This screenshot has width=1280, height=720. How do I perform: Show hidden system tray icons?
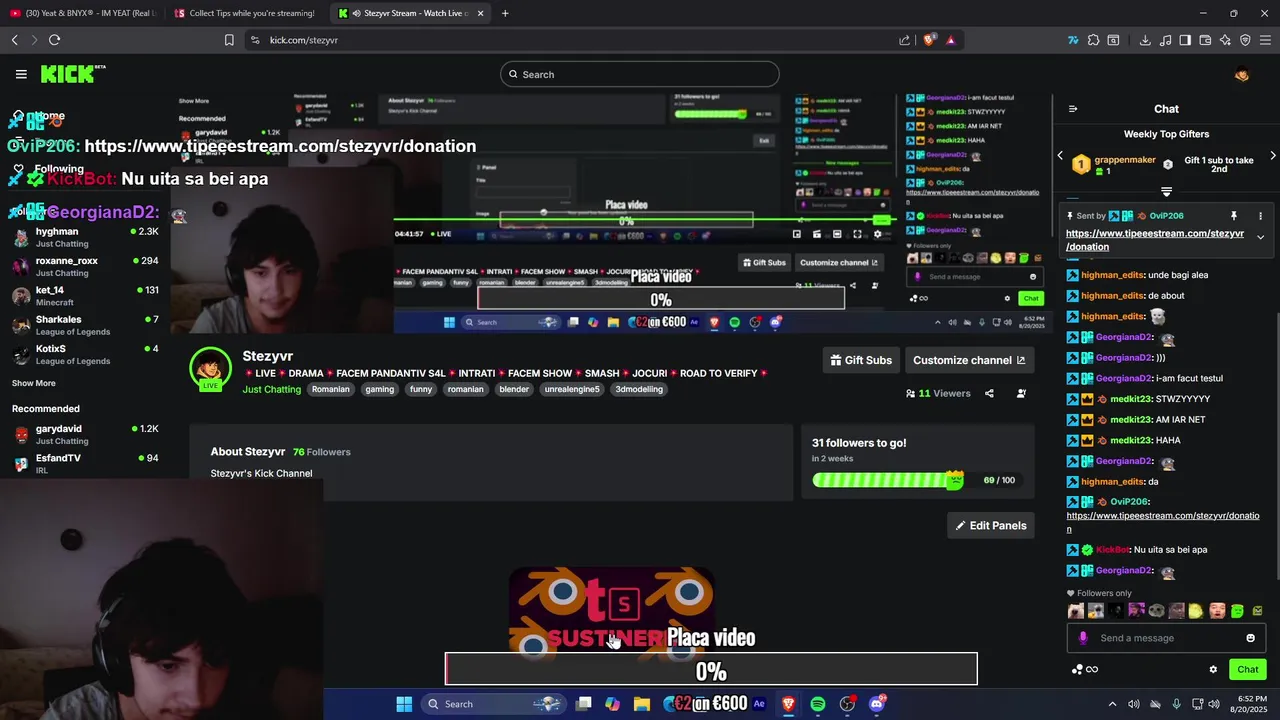coord(1112,704)
